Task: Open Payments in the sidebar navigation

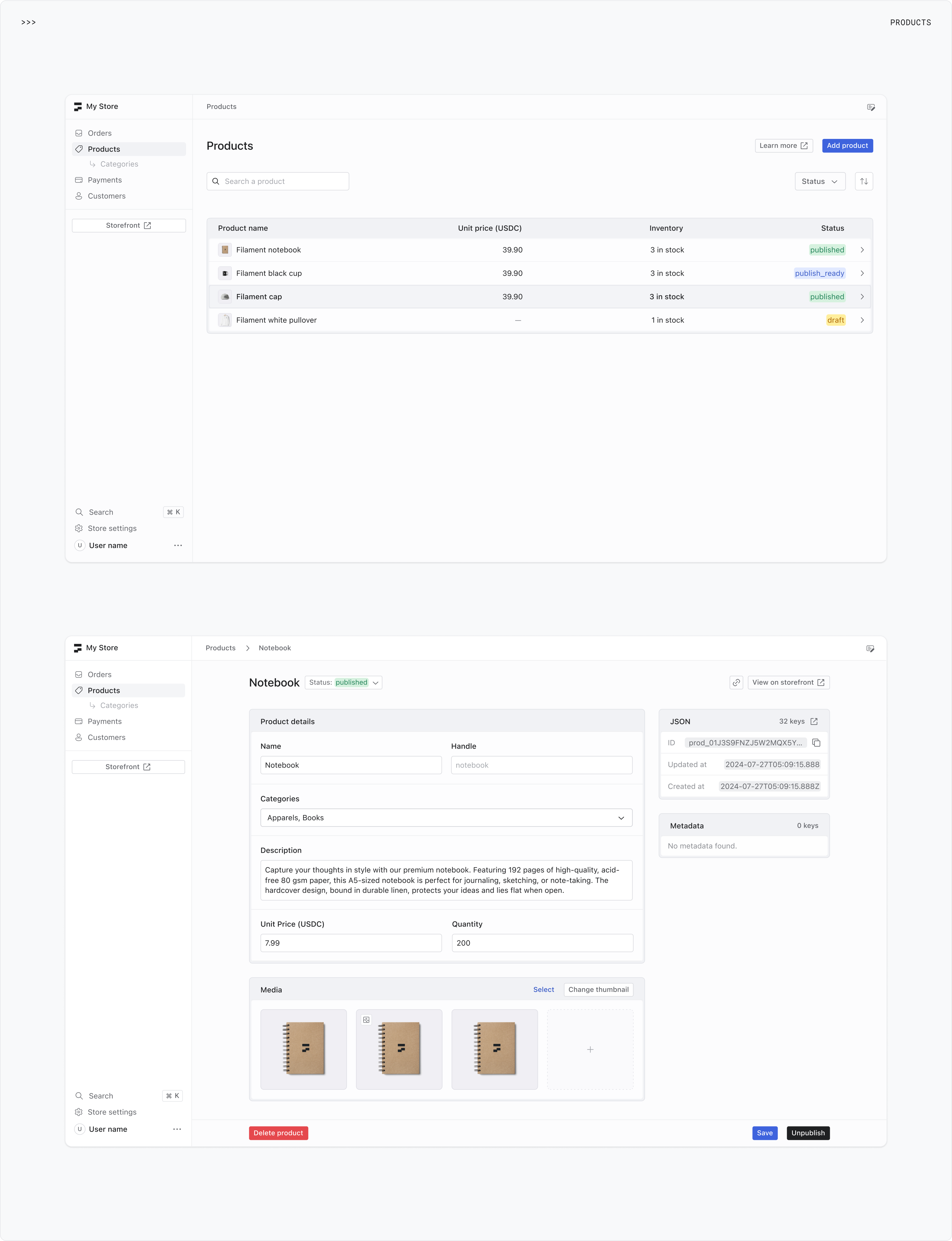Action: pyautogui.click(x=104, y=180)
